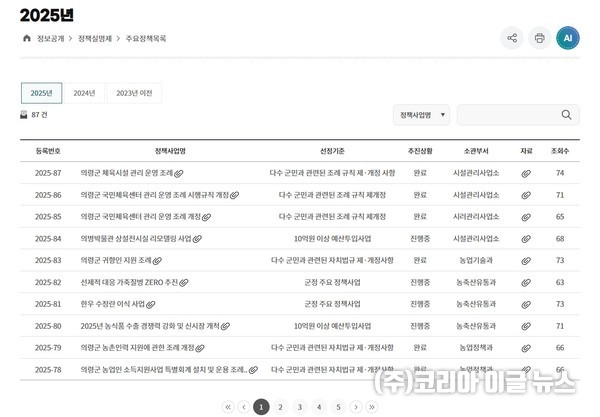Open attachment in 자료 column for 2025-81
The image size is (600, 417).
526,305
